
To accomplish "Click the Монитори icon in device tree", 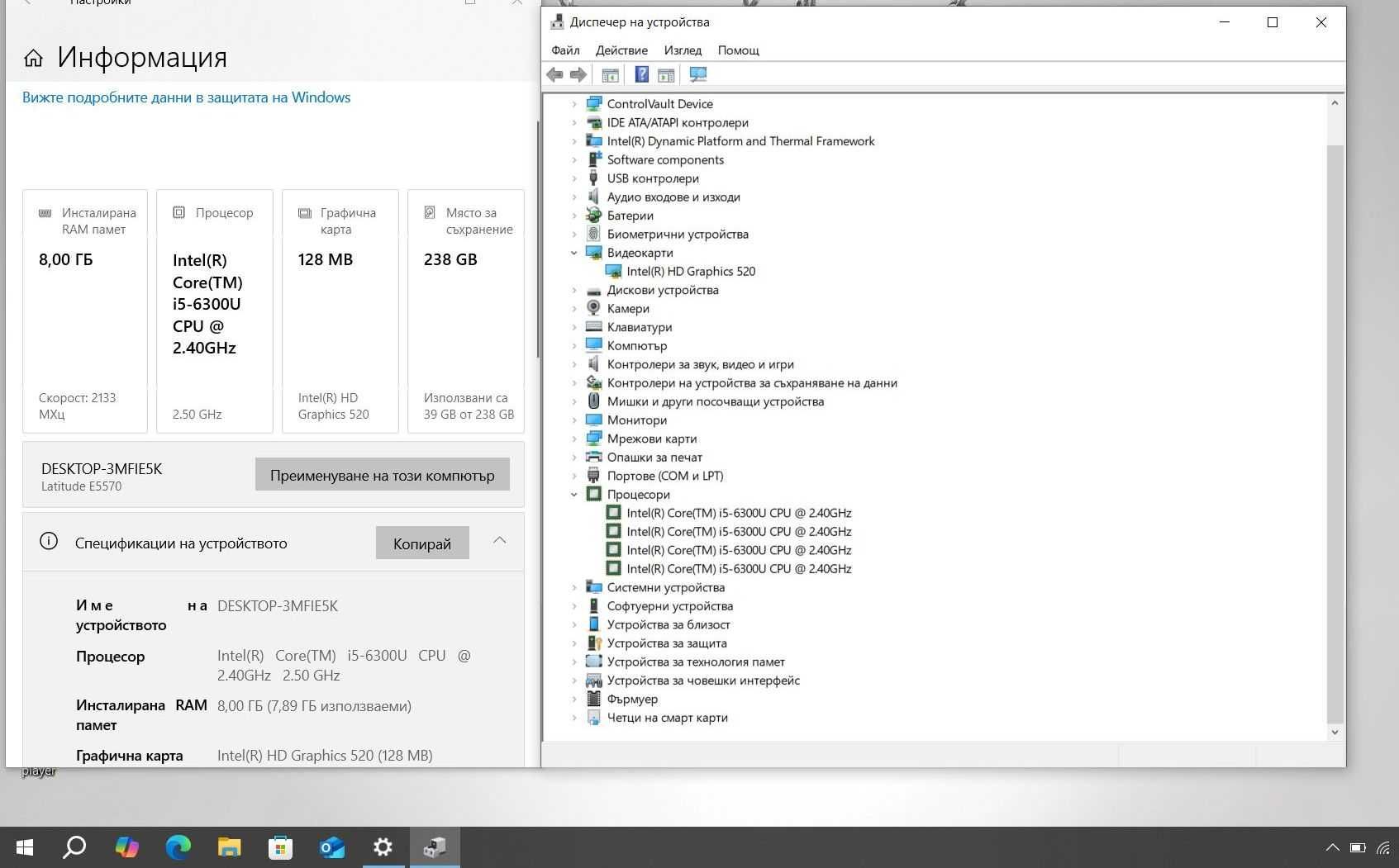I will 593,420.
